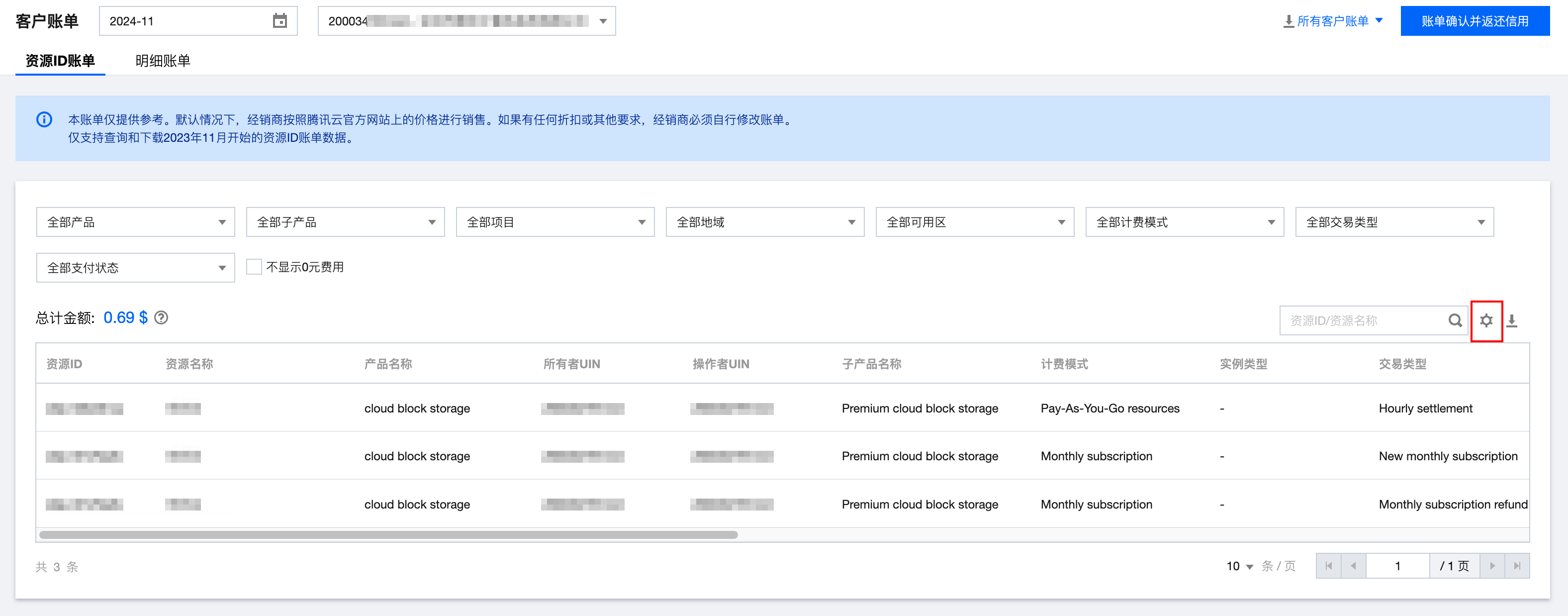Click the download table icon beside gear
The height and width of the screenshot is (616, 1568).
pos(1511,320)
